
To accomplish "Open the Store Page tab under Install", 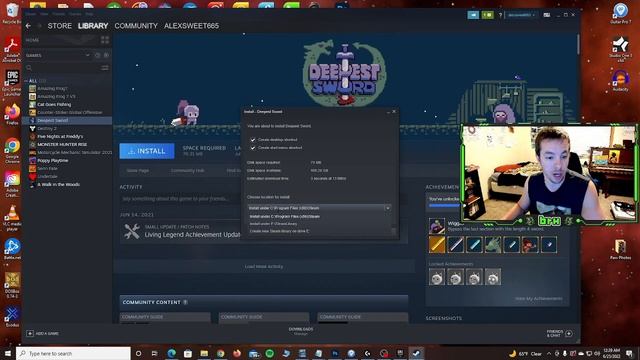I will click(138, 171).
